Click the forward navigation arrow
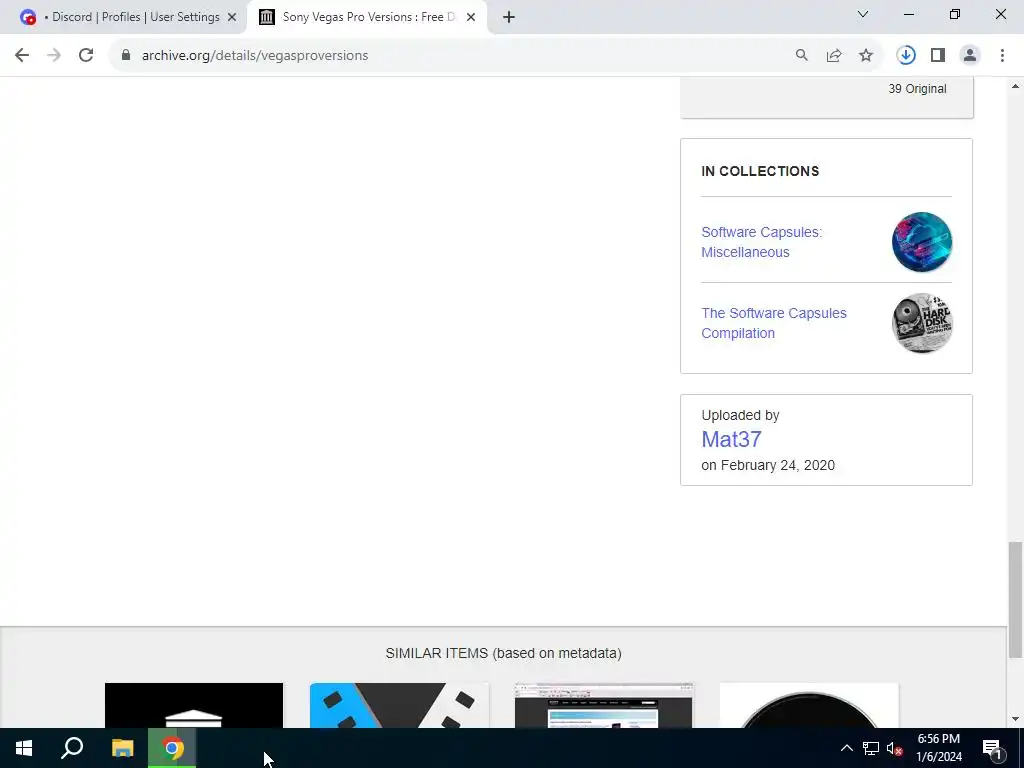Screen dimensions: 1024x768 54,56
